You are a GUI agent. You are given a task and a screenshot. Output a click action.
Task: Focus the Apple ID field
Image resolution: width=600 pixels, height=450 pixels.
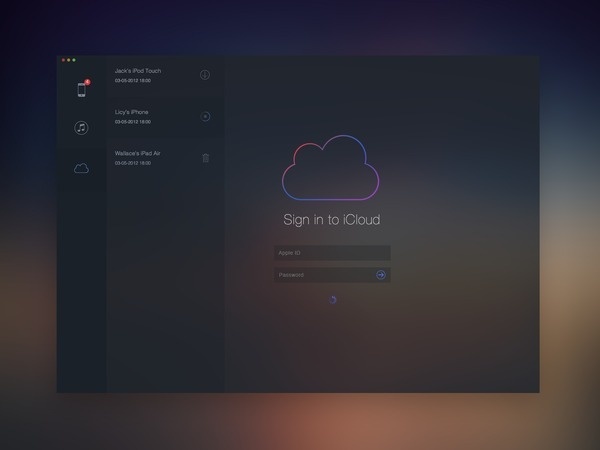(x=332, y=253)
